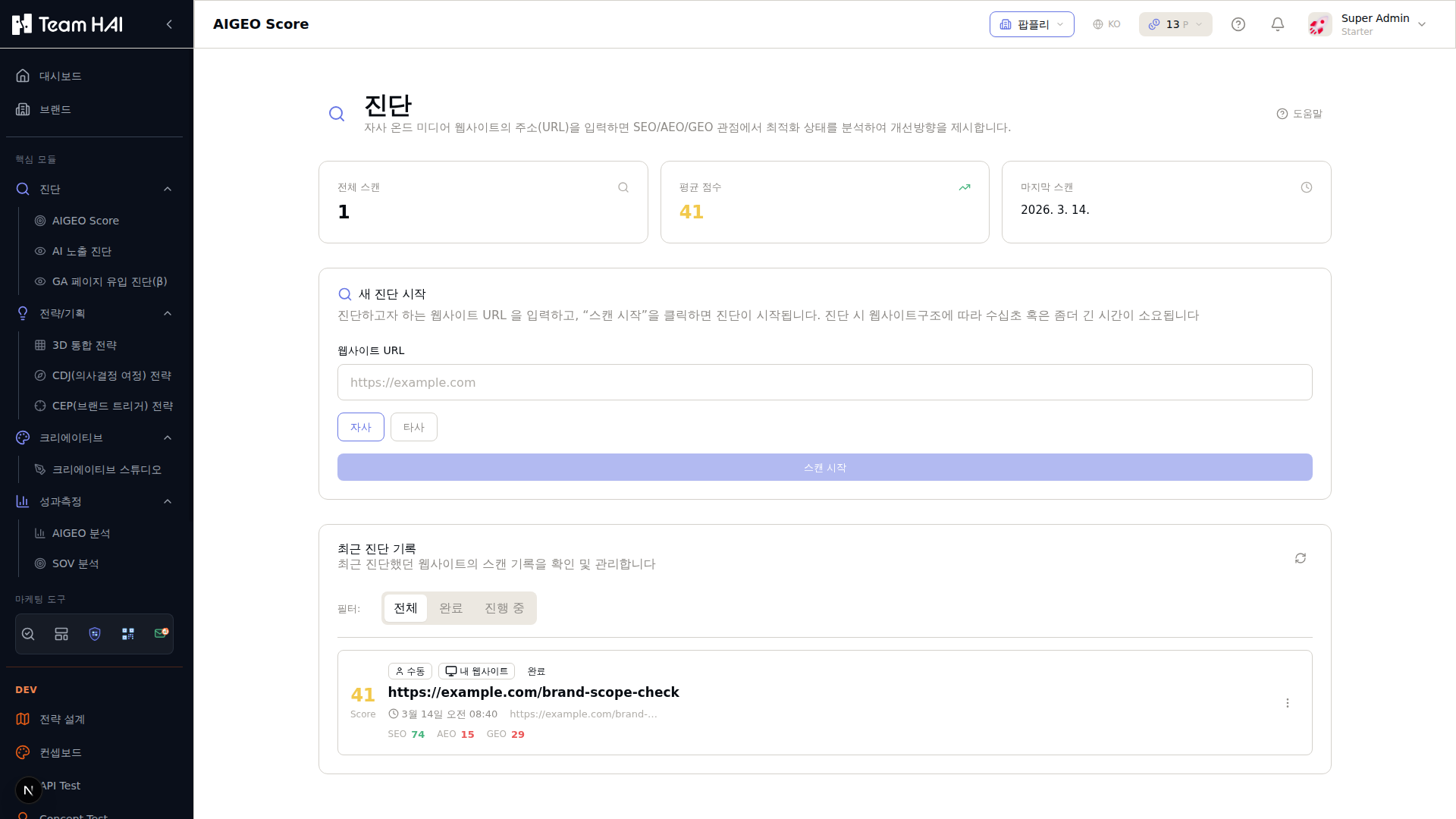Open SOV 분석 menu item

point(103,563)
